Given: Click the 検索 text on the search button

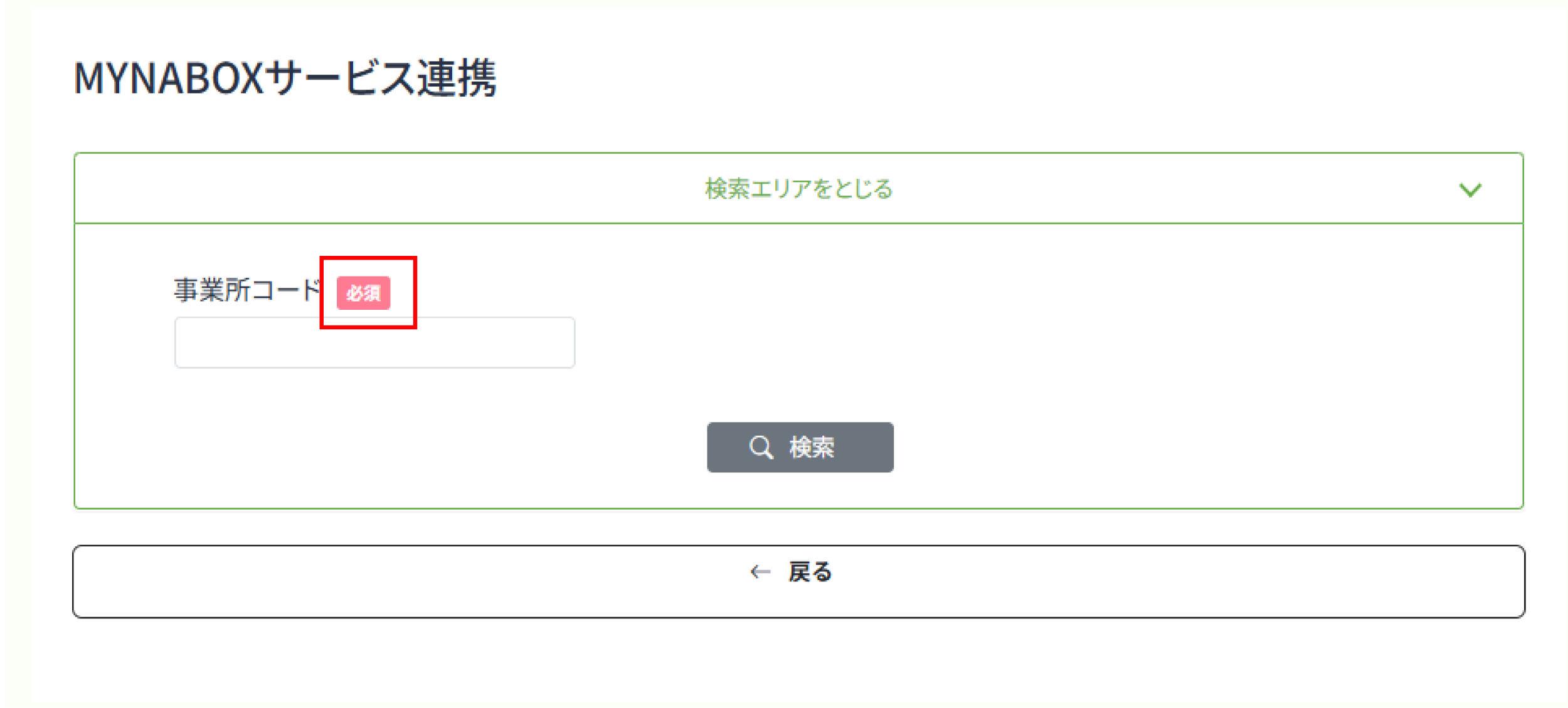Looking at the screenshot, I should click(812, 447).
